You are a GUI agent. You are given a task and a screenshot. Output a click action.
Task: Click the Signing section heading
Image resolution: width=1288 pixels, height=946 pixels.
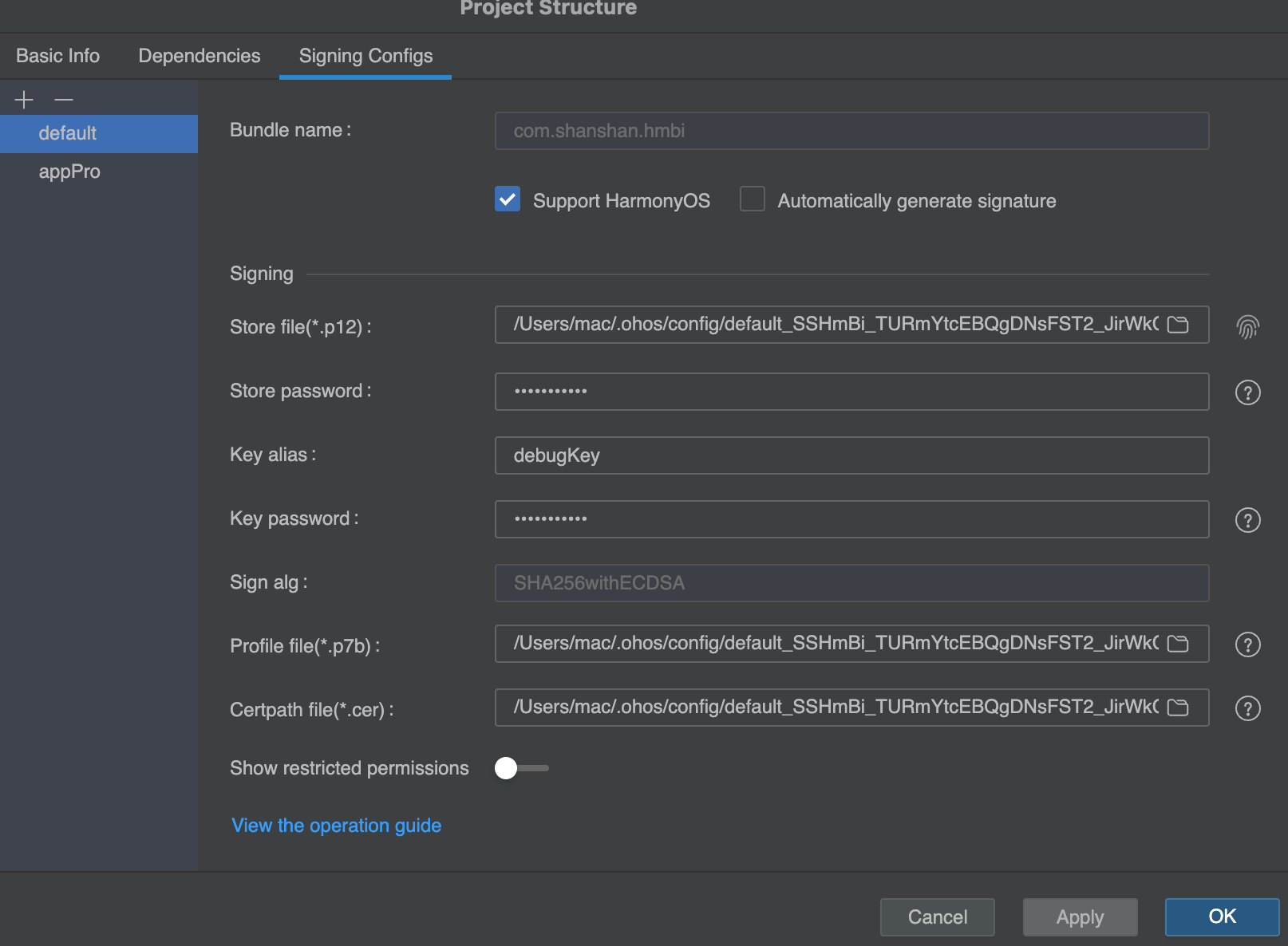tap(262, 274)
